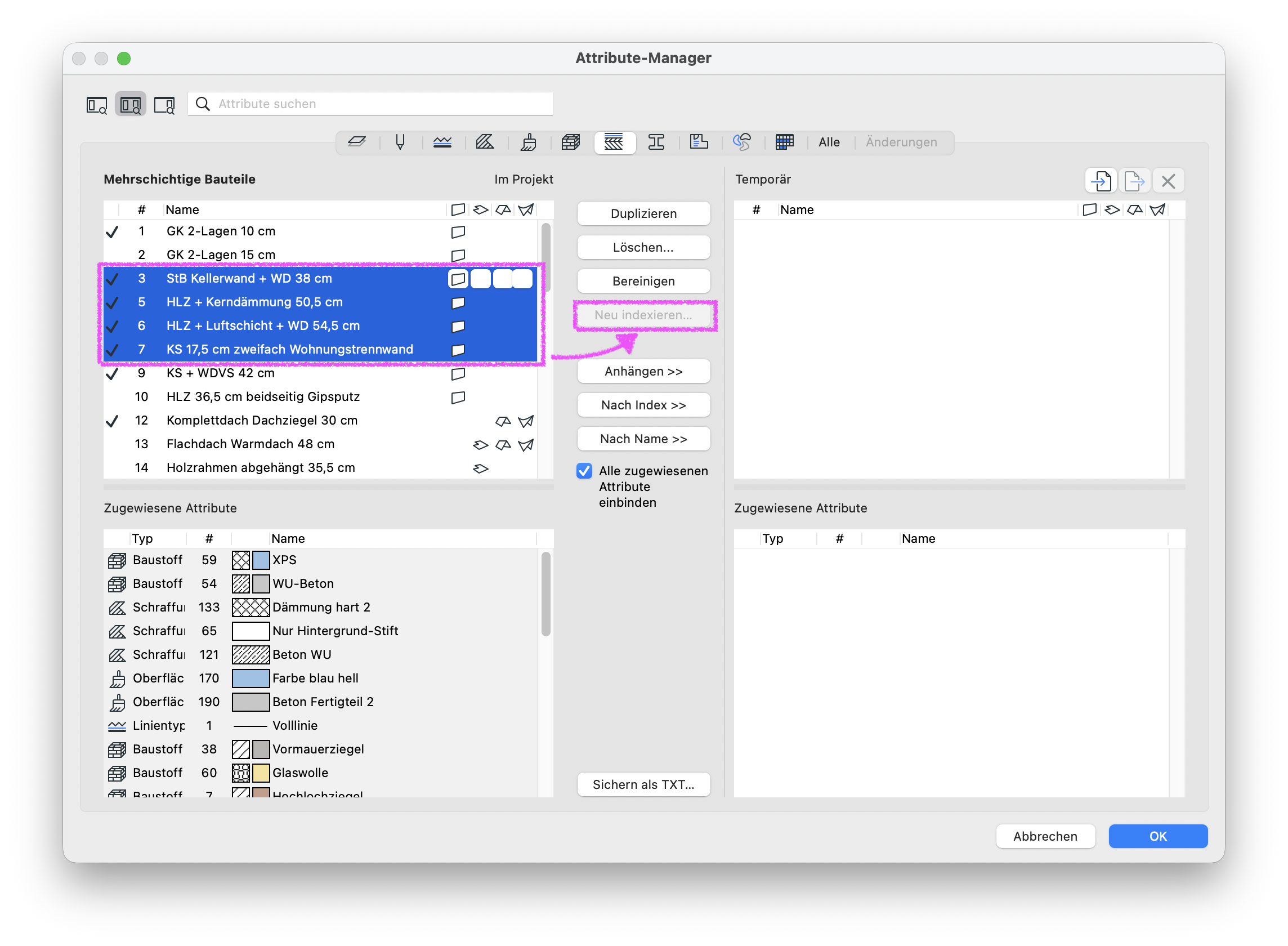This screenshot has width=1288, height=946.
Task: Open the Operation profiles grid tab
Action: click(784, 142)
